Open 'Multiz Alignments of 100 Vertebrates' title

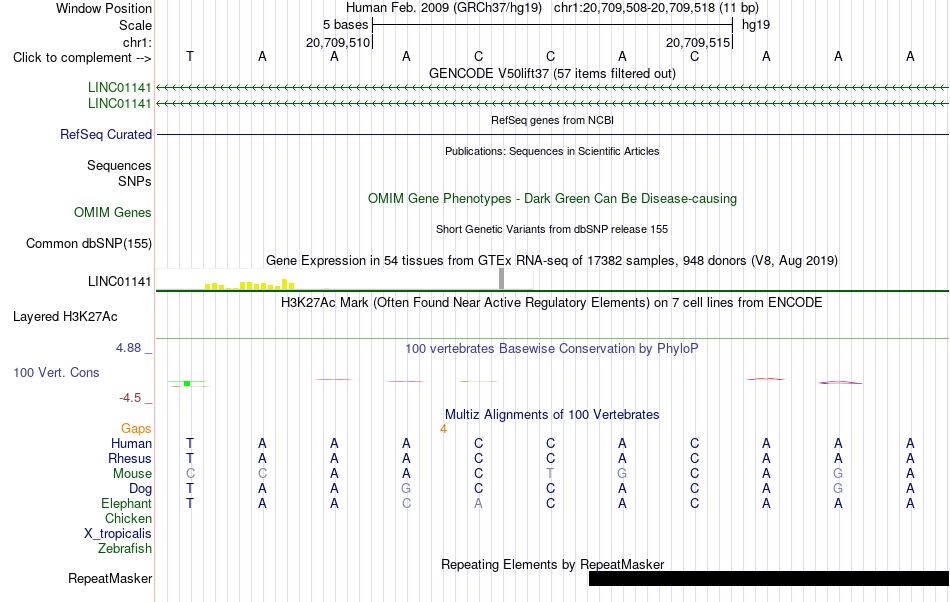[x=552, y=414]
